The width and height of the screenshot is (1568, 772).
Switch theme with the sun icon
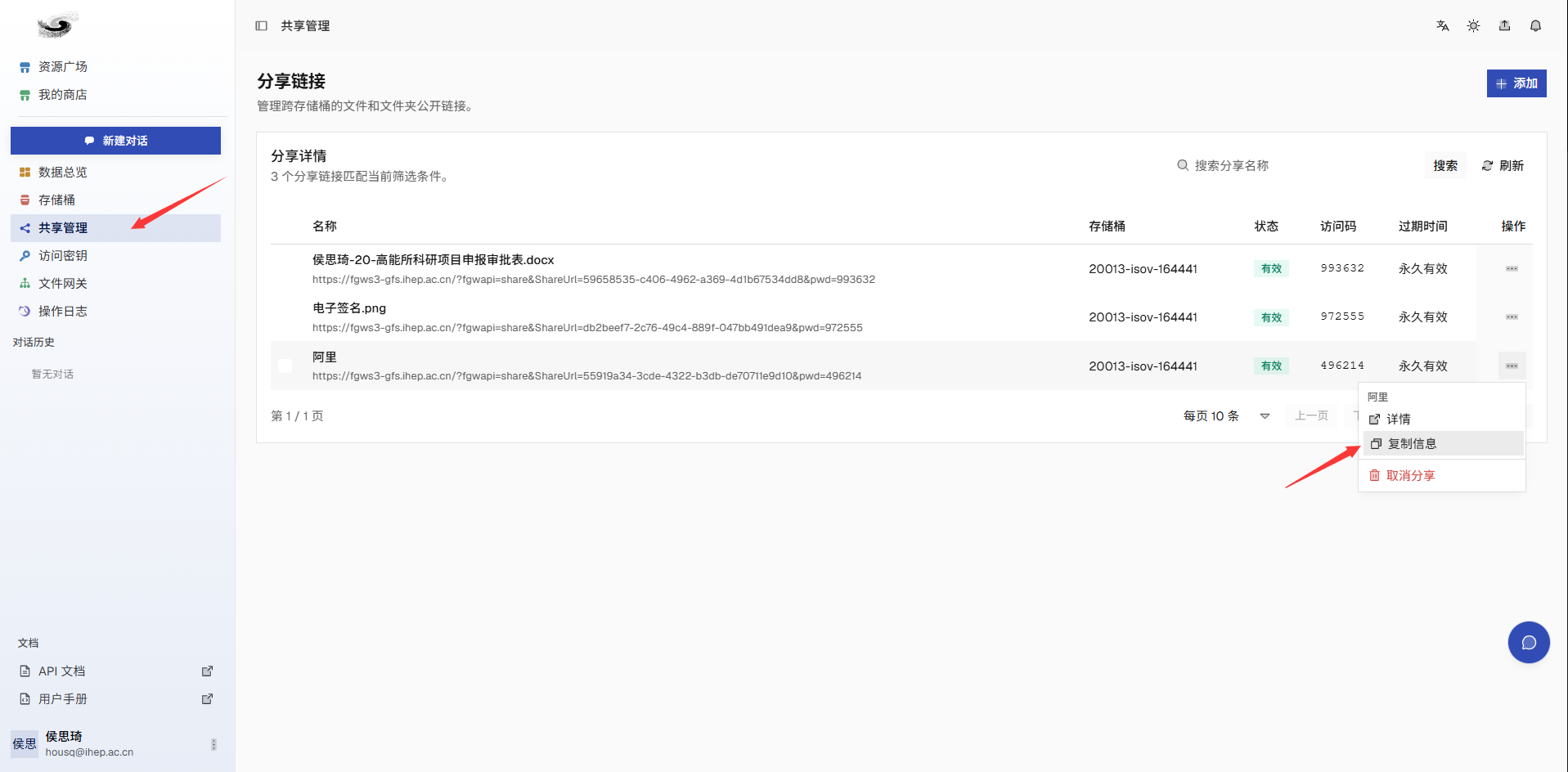pos(1474,26)
